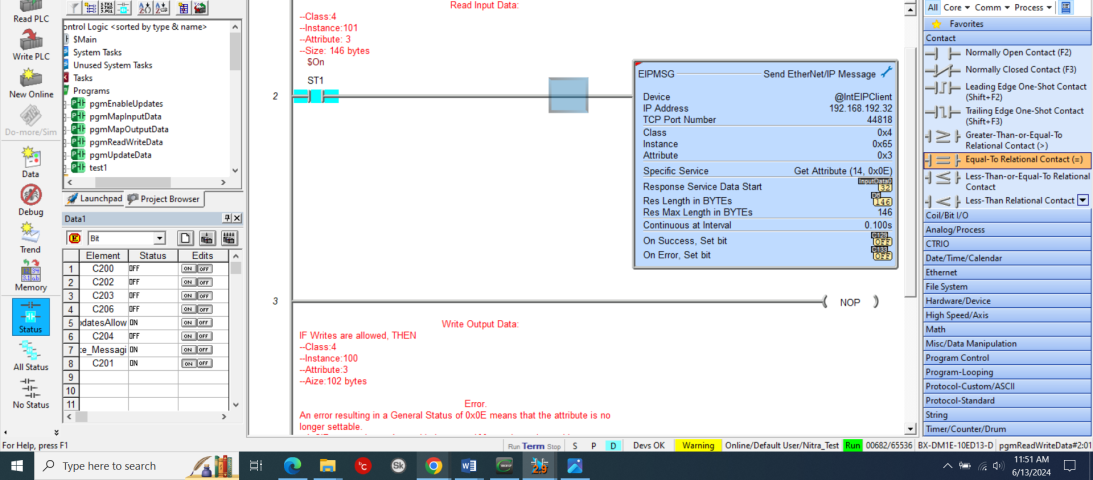This screenshot has height=480, width=1093.
Task: Click the Warning status indicator
Action: coord(698,445)
